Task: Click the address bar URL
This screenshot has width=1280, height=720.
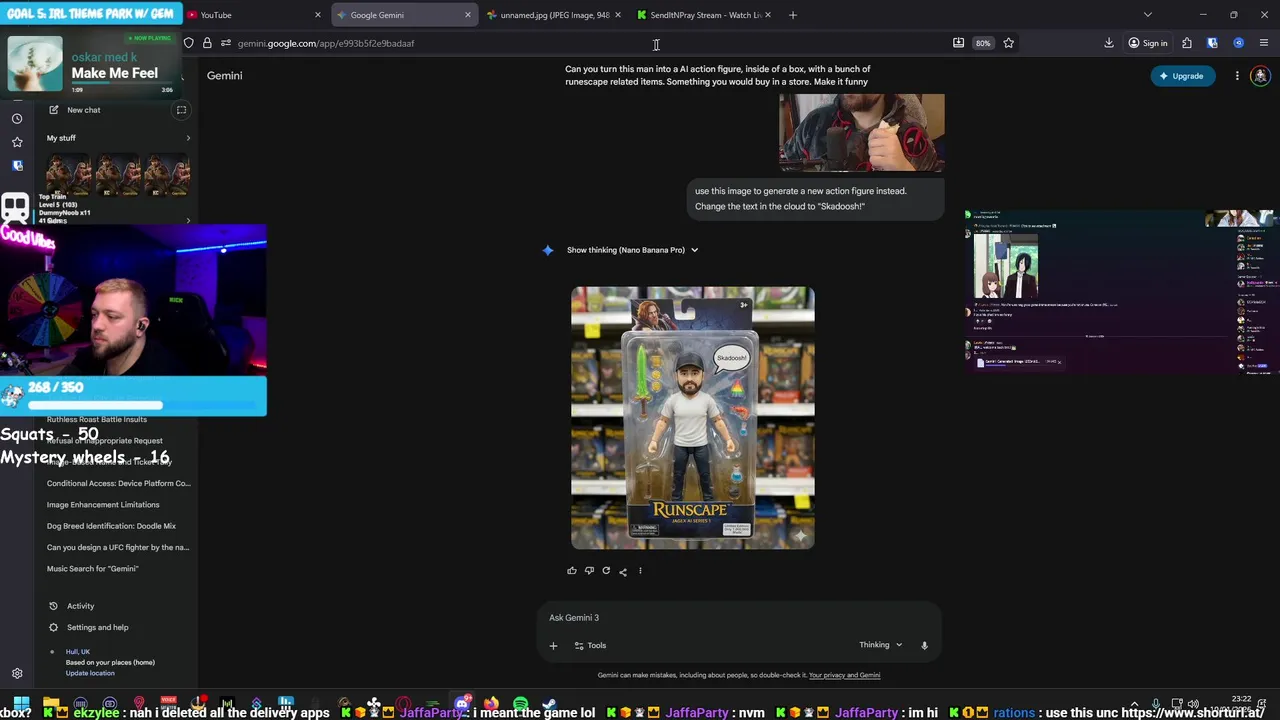Action: pos(326,43)
